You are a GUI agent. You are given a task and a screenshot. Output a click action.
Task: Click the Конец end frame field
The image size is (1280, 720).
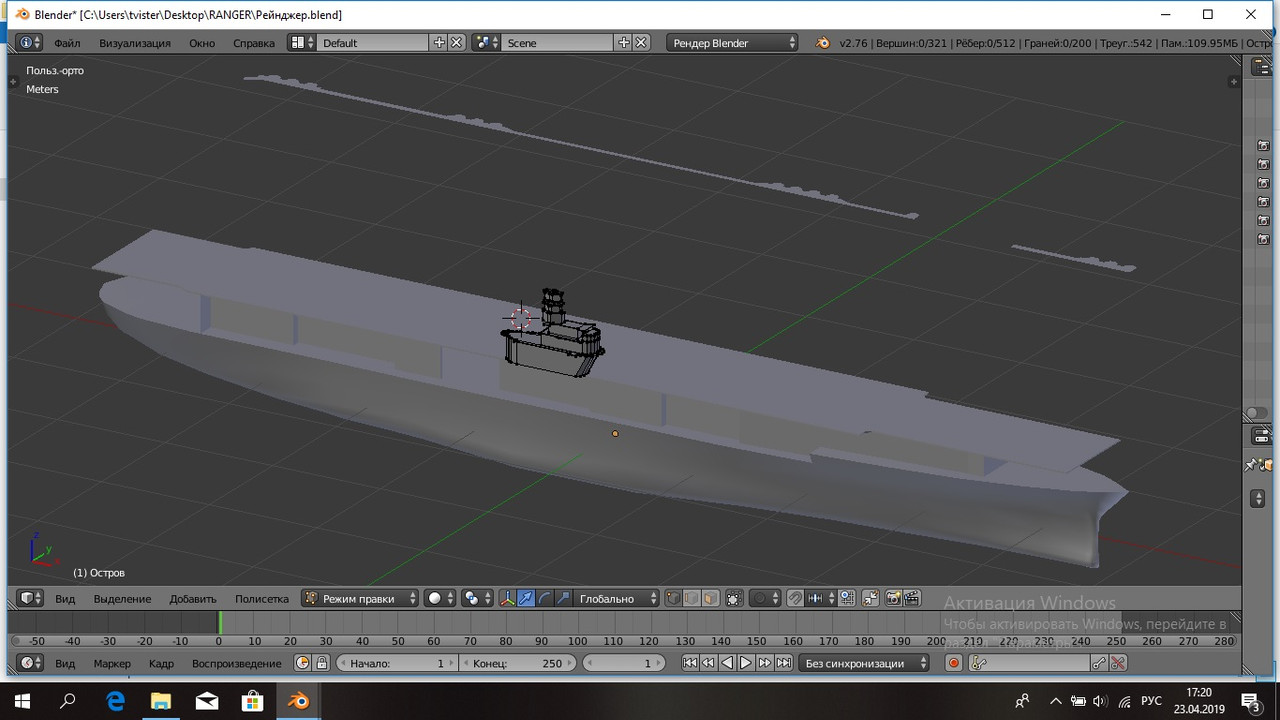pyautogui.click(x=517, y=663)
